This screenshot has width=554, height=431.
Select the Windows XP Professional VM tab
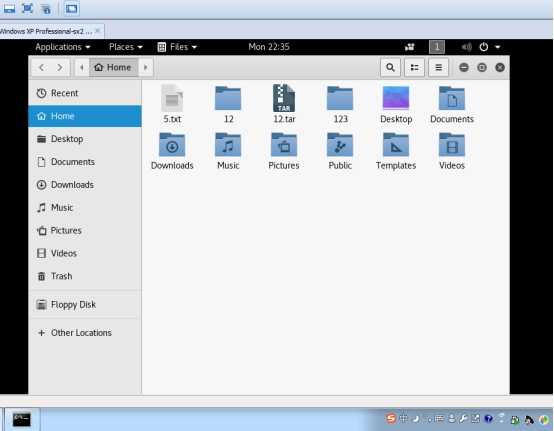point(52,31)
